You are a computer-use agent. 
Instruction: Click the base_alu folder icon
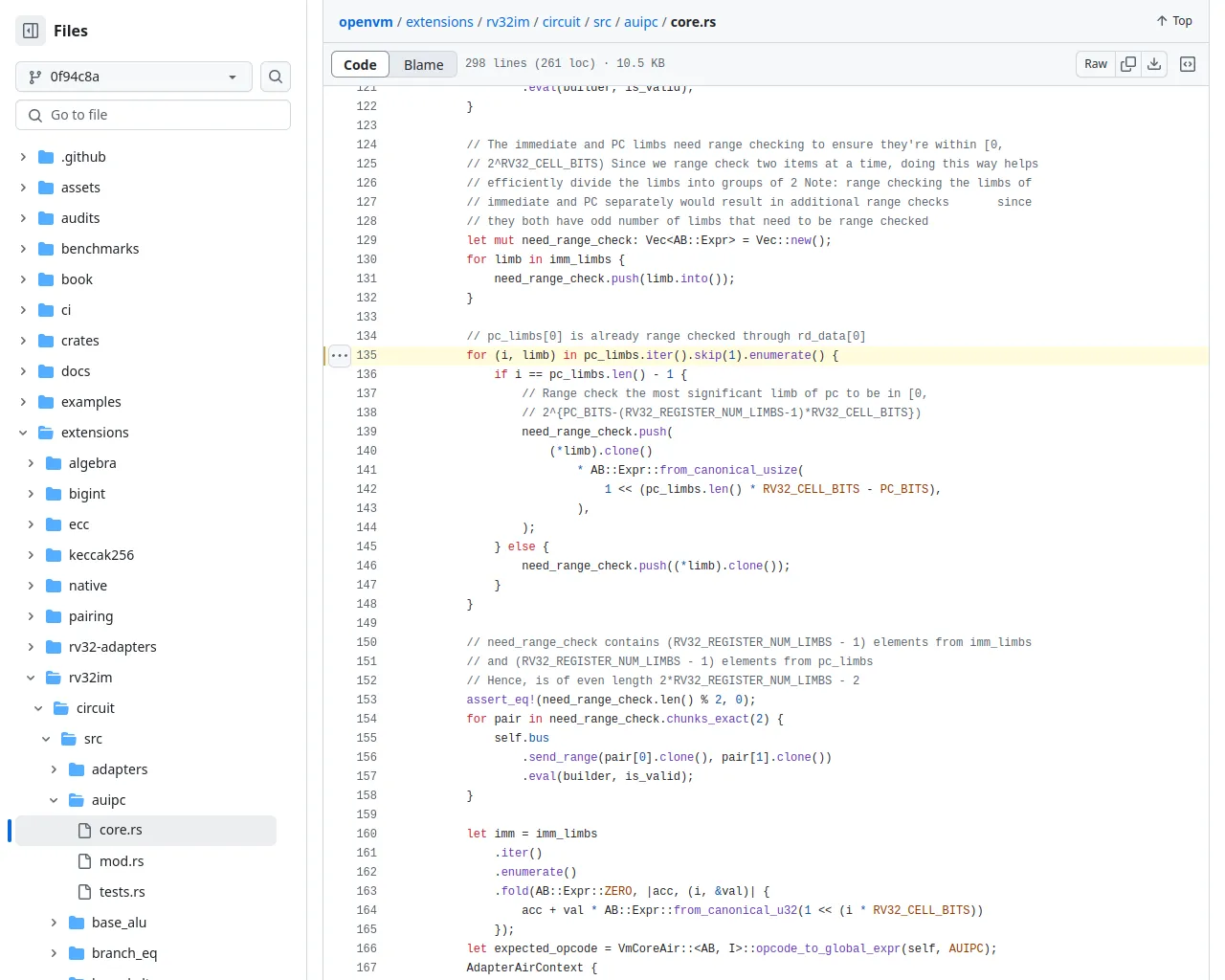77,923
